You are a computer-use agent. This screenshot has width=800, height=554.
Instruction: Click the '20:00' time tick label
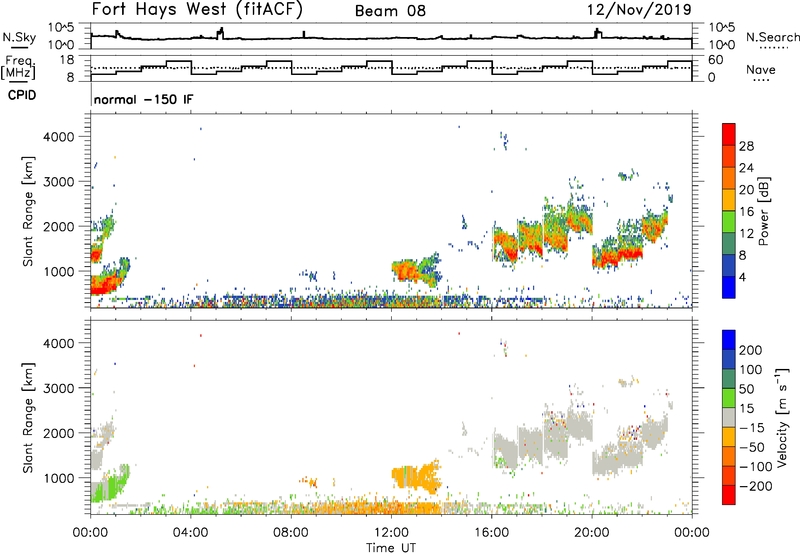[x=592, y=533]
